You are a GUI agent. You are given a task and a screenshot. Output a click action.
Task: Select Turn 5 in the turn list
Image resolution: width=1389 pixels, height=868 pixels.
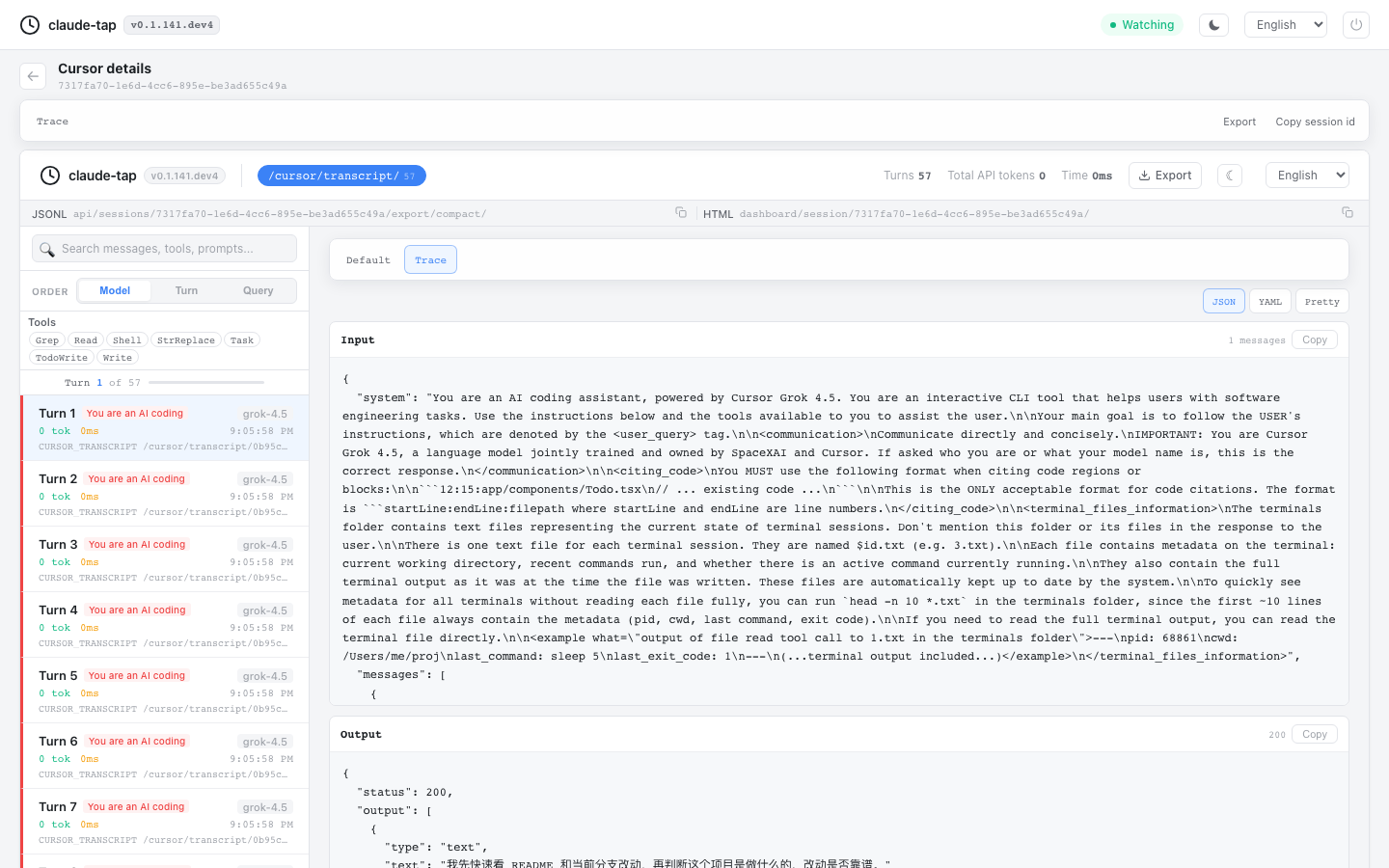click(165, 691)
